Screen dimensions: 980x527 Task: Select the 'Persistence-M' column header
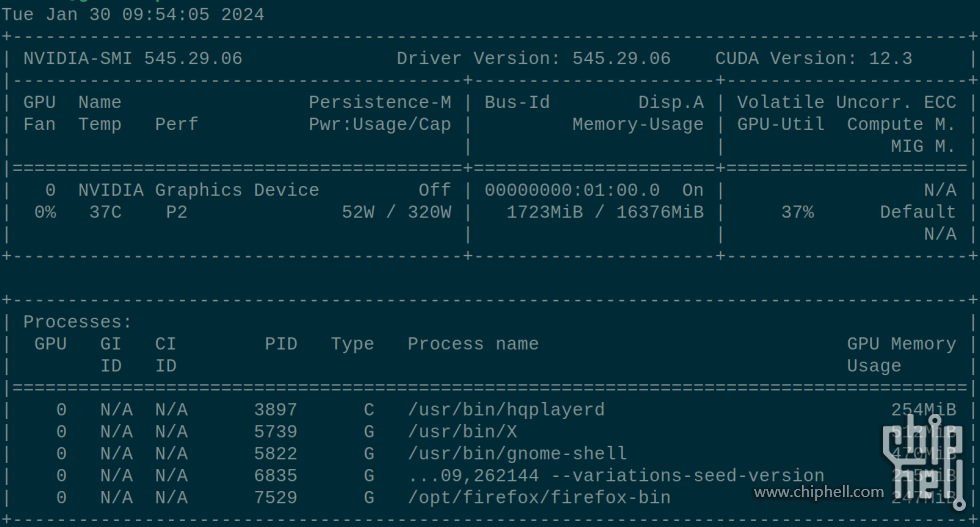tap(380, 103)
